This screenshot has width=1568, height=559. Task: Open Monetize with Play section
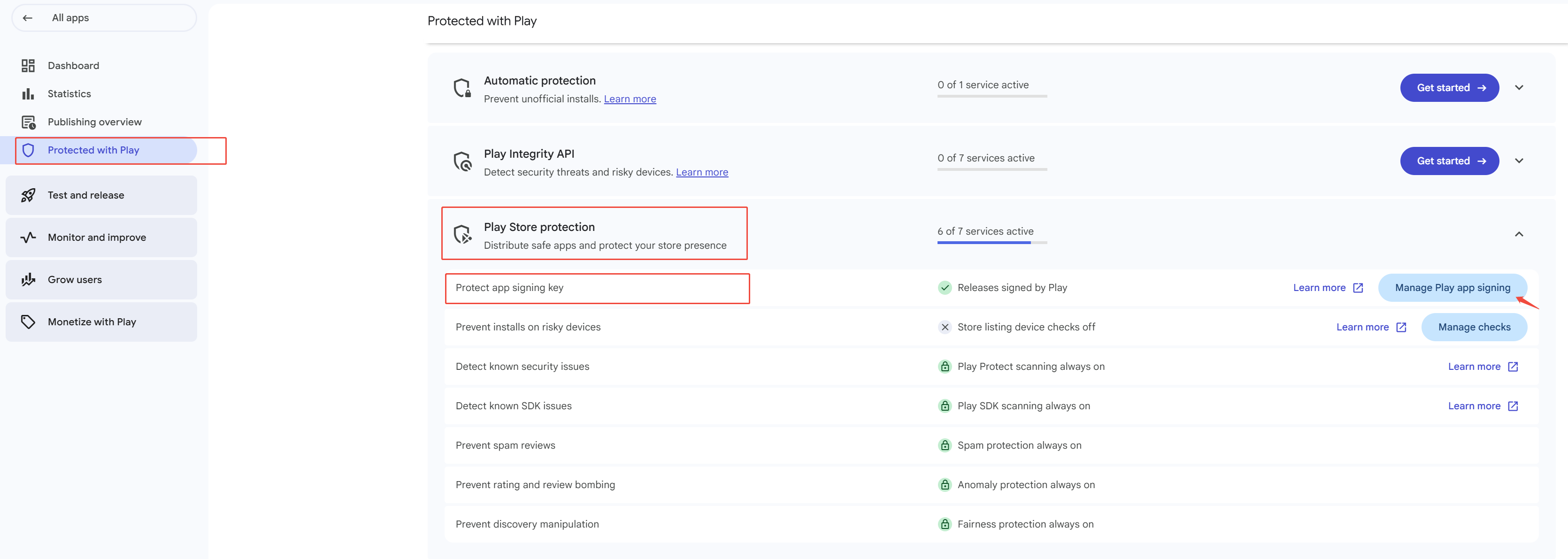(101, 322)
